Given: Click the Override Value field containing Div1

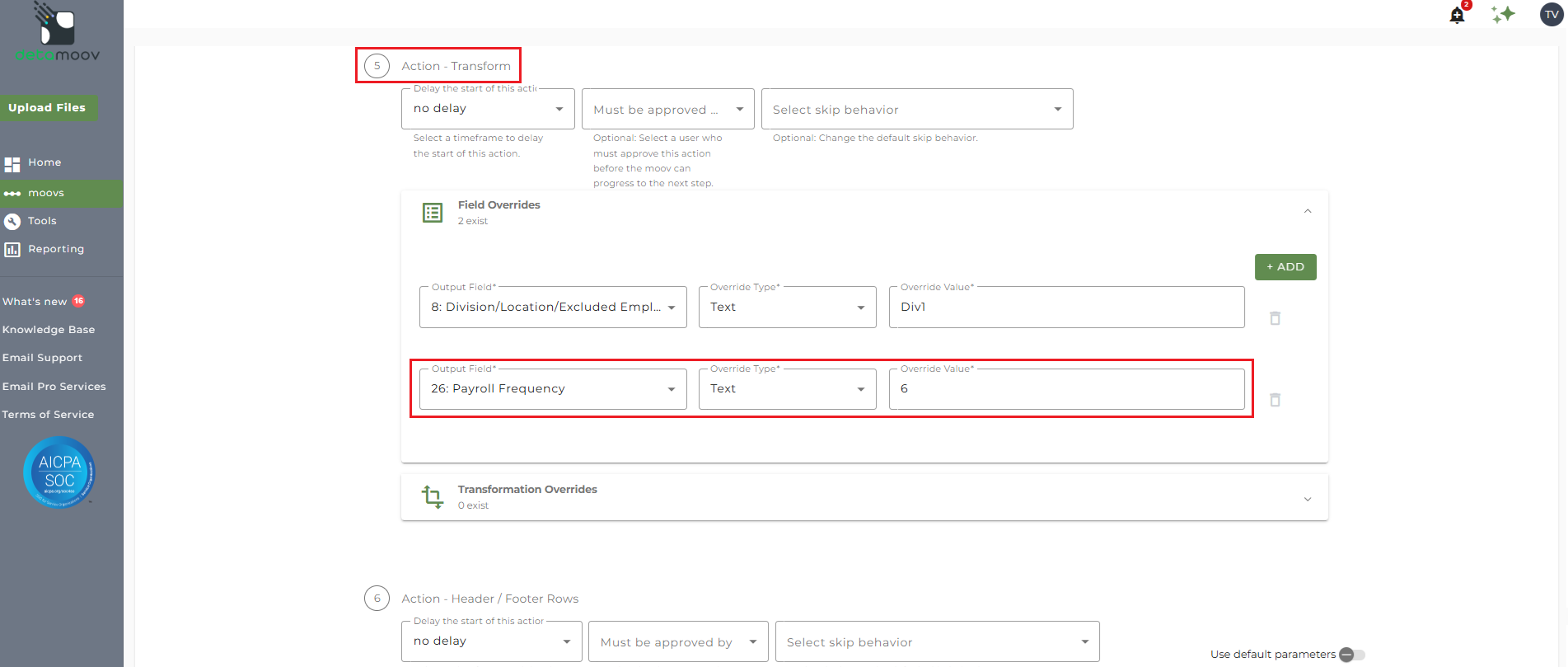Looking at the screenshot, I should 1065,308.
